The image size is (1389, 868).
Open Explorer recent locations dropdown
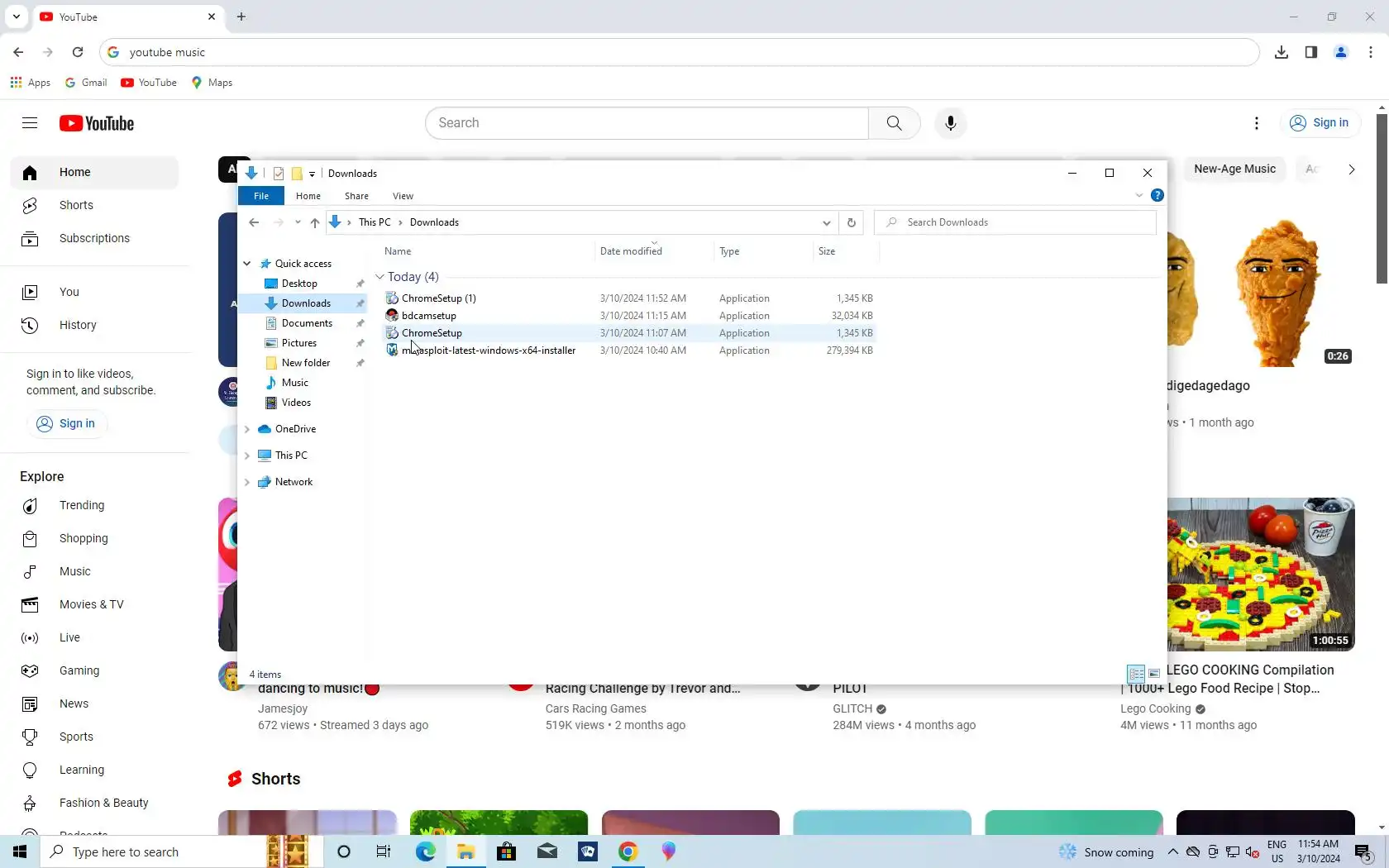point(298,222)
